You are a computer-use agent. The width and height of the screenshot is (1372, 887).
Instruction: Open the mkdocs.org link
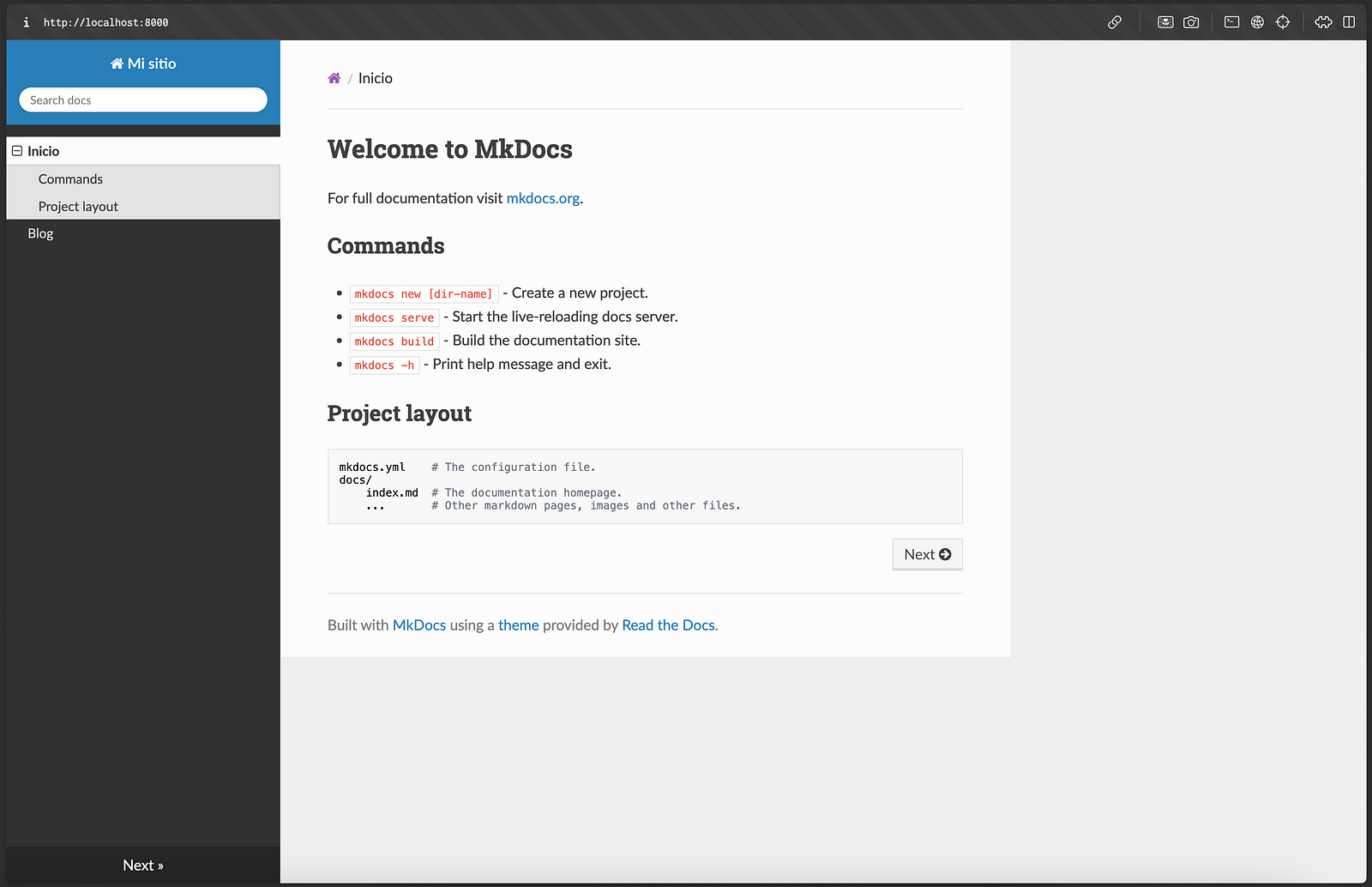tap(544, 198)
